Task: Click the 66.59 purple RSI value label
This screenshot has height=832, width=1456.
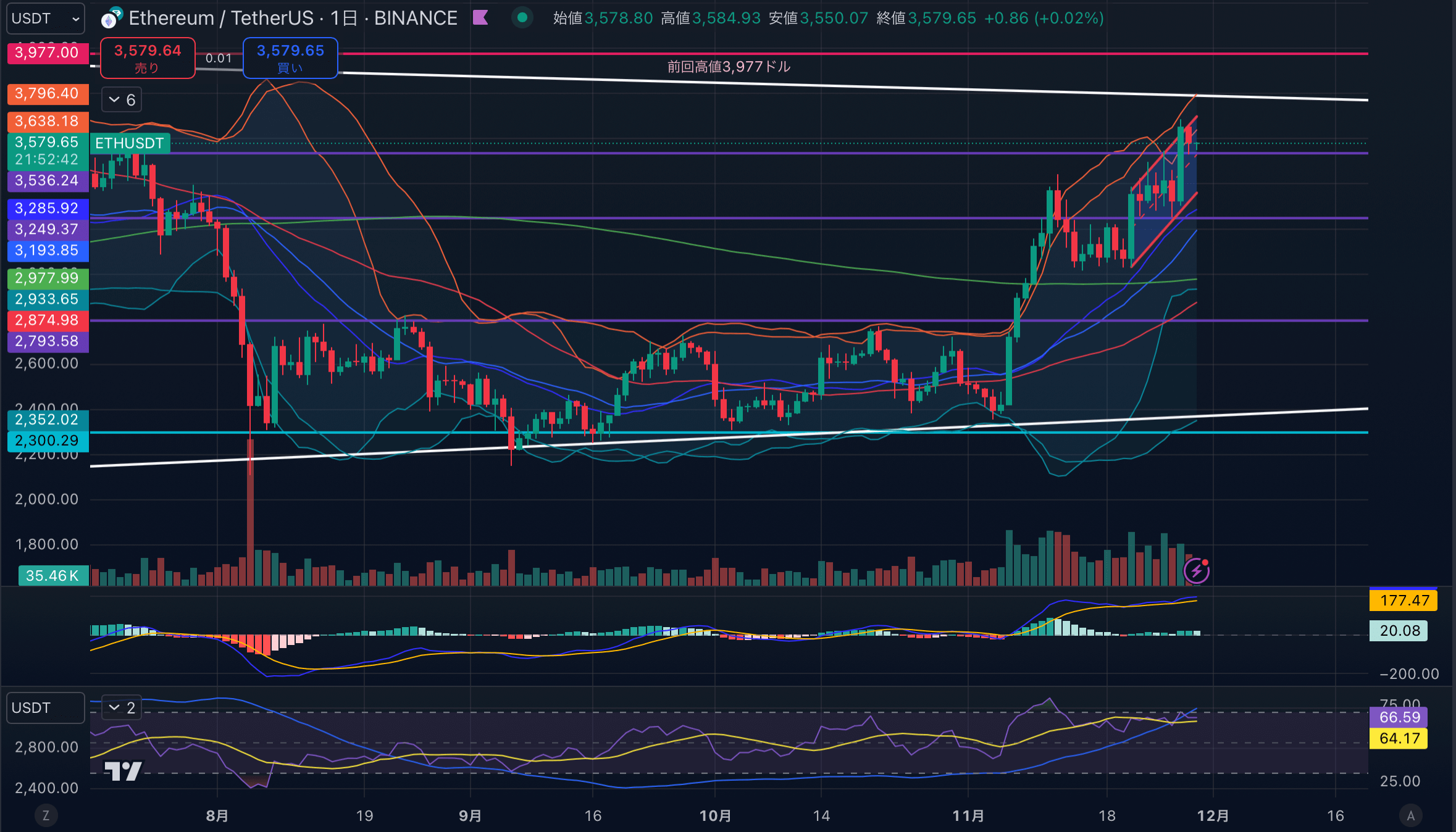Action: tap(1399, 717)
